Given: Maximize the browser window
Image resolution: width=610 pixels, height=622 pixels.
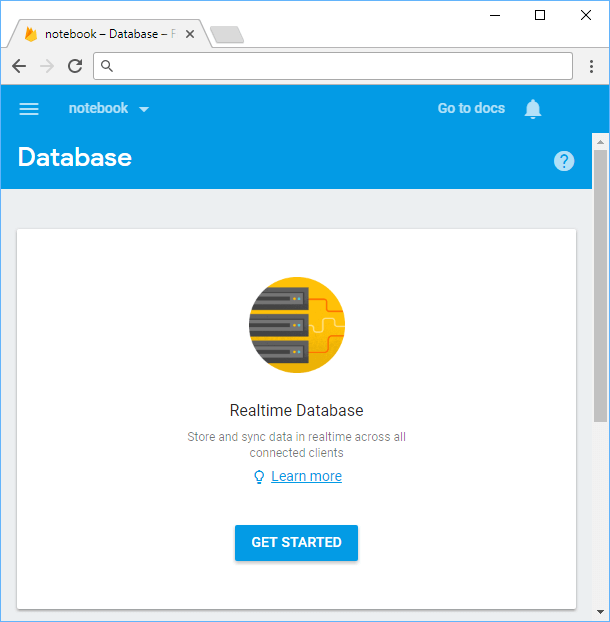Looking at the screenshot, I should (540, 15).
